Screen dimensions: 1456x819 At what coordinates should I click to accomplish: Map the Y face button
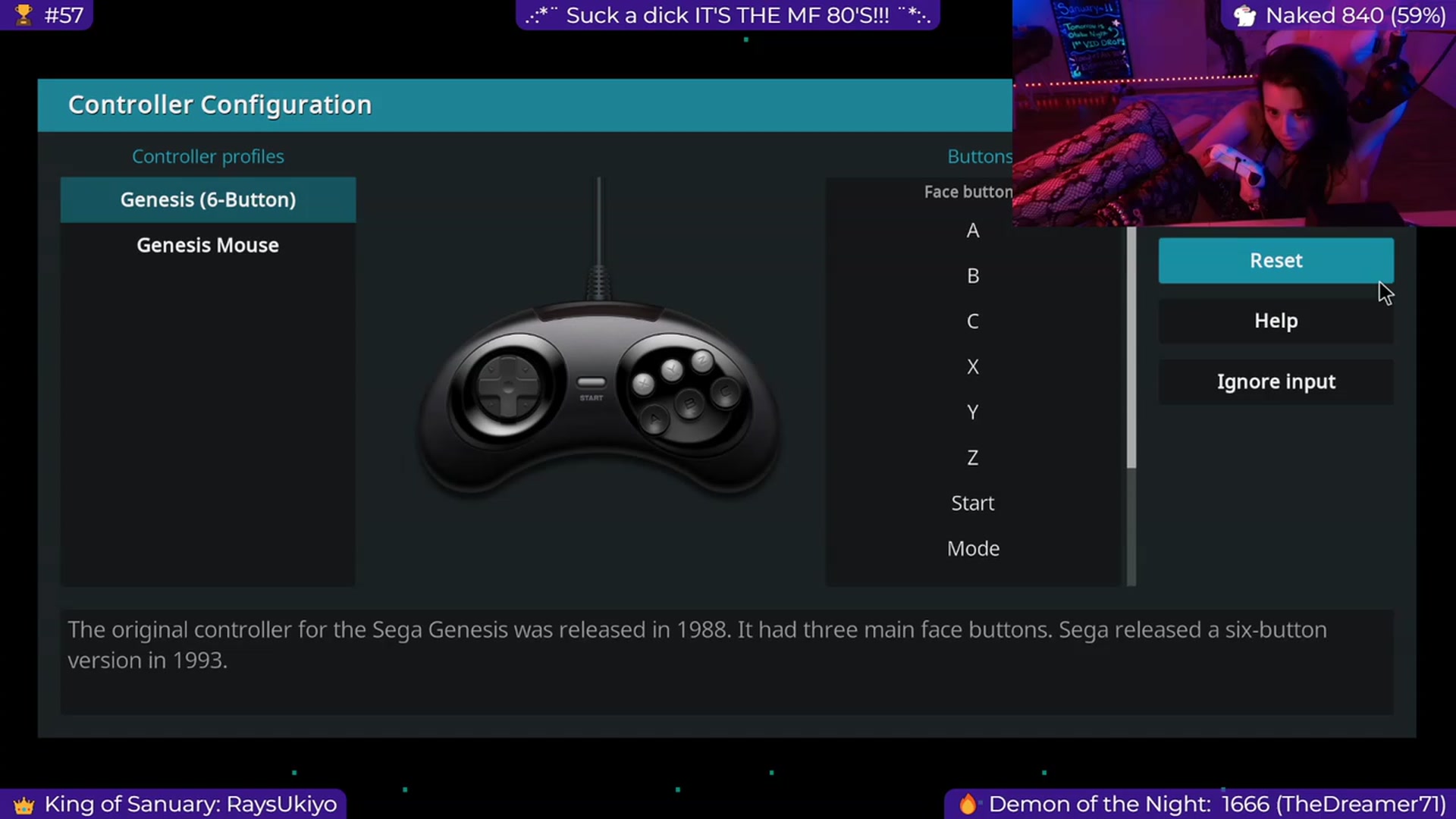click(x=973, y=413)
